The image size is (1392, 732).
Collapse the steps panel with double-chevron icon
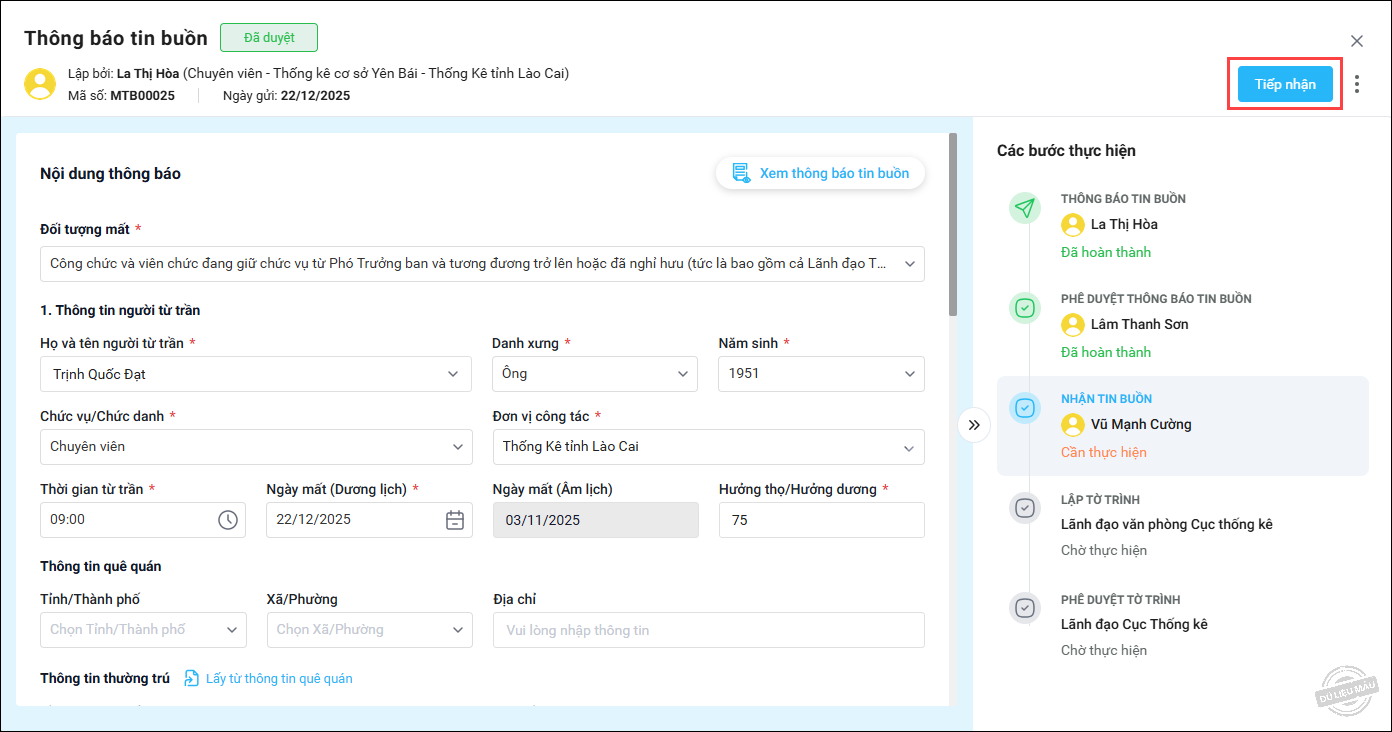(974, 425)
